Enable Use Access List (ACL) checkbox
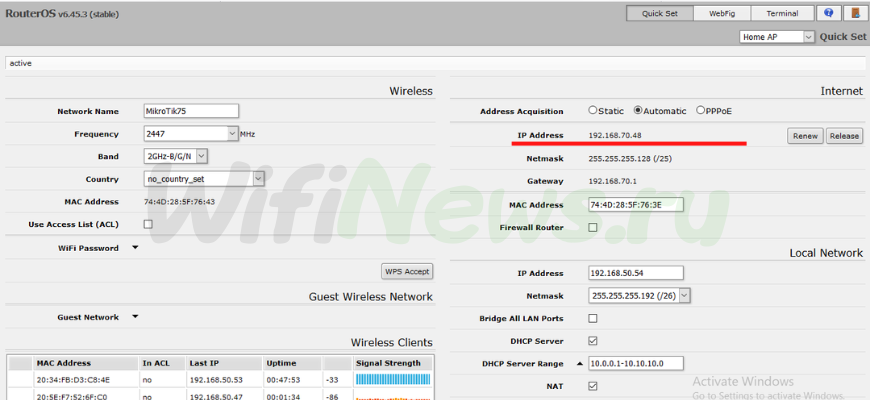The width and height of the screenshot is (870, 400). (x=149, y=225)
